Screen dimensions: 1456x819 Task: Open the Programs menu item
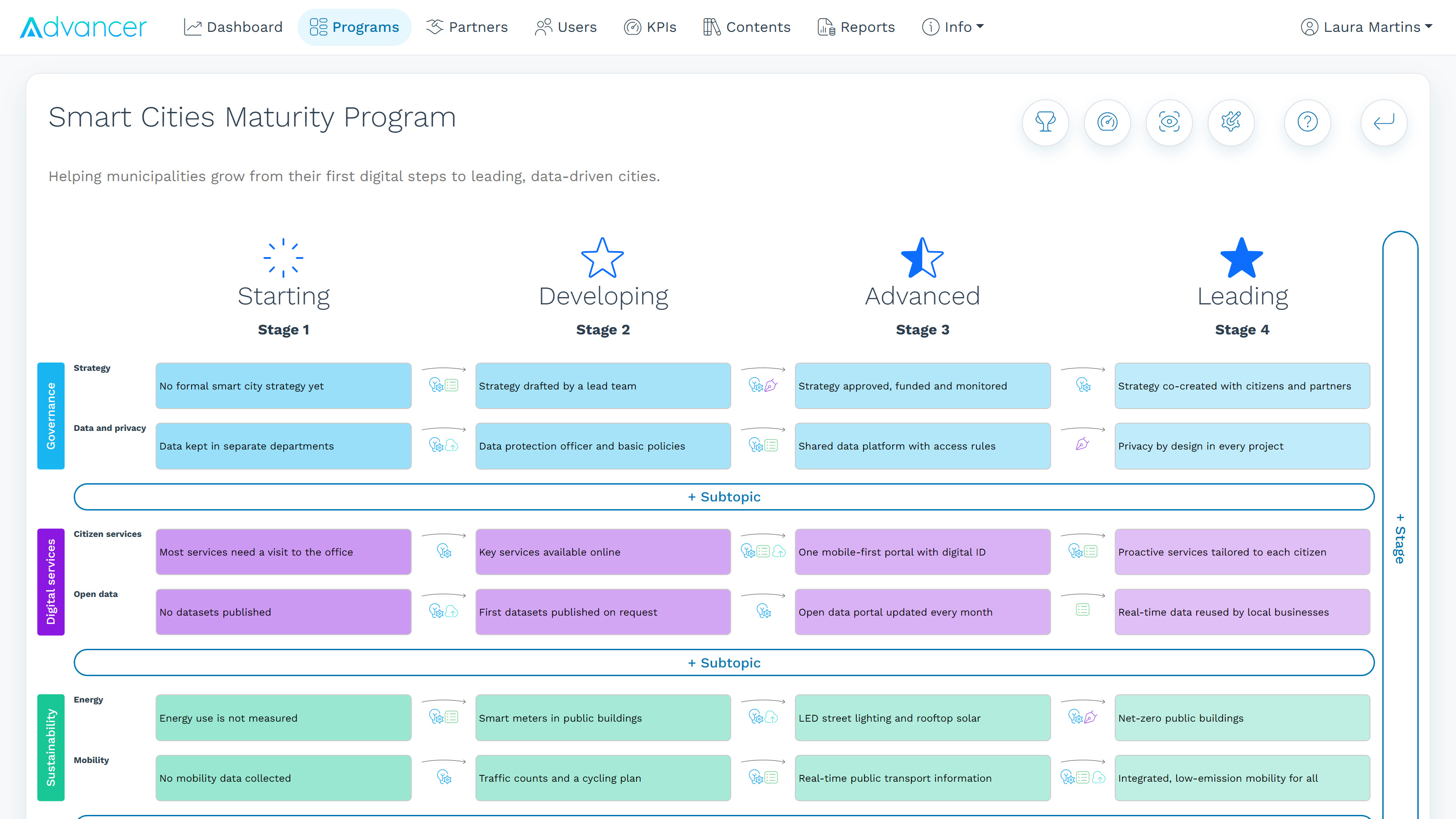pyautogui.click(x=354, y=27)
